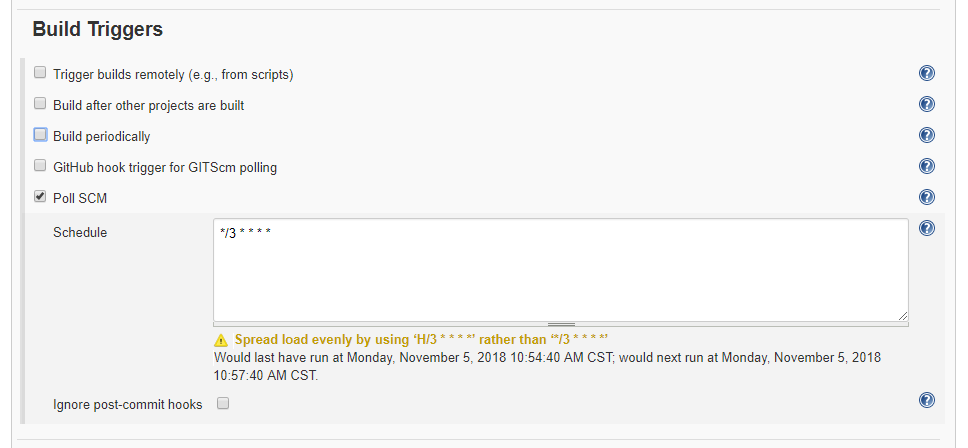Click the Poll SCM label text

click(80, 198)
